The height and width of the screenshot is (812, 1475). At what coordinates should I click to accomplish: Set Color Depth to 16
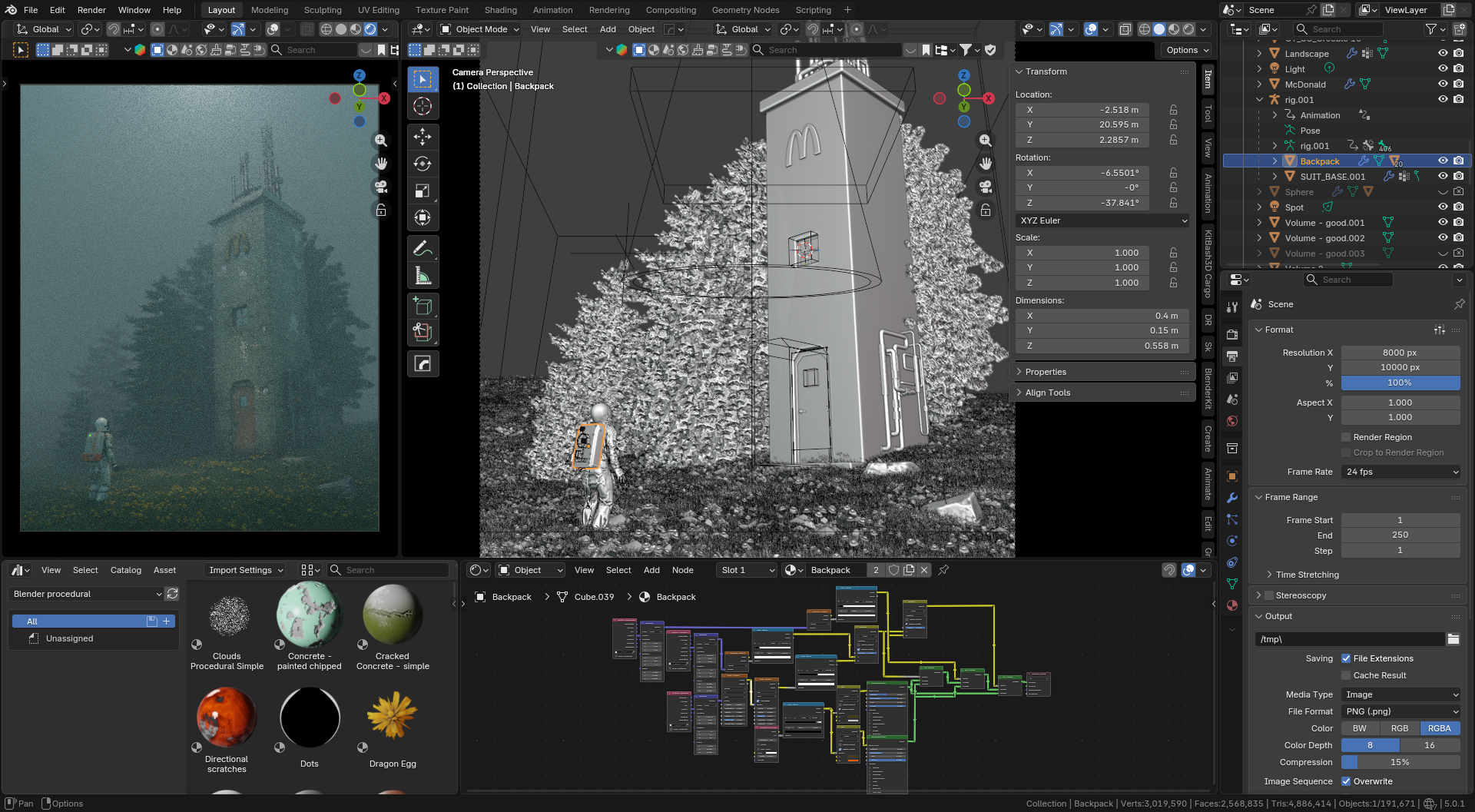coord(1429,745)
